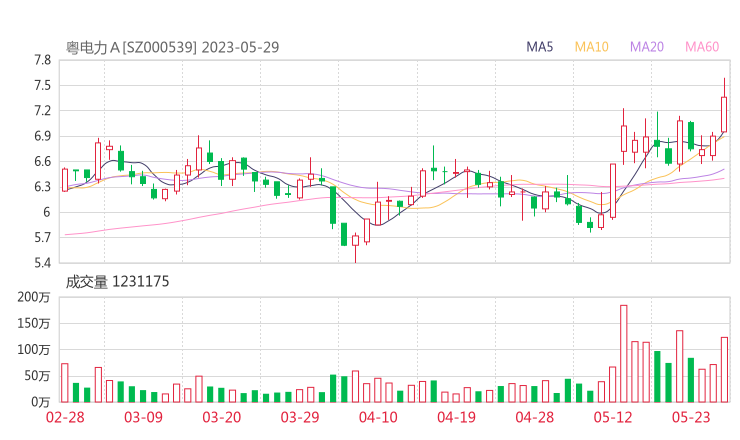Click the 04-10 date label
The width and height of the screenshot is (740, 440).
tap(378, 417)
